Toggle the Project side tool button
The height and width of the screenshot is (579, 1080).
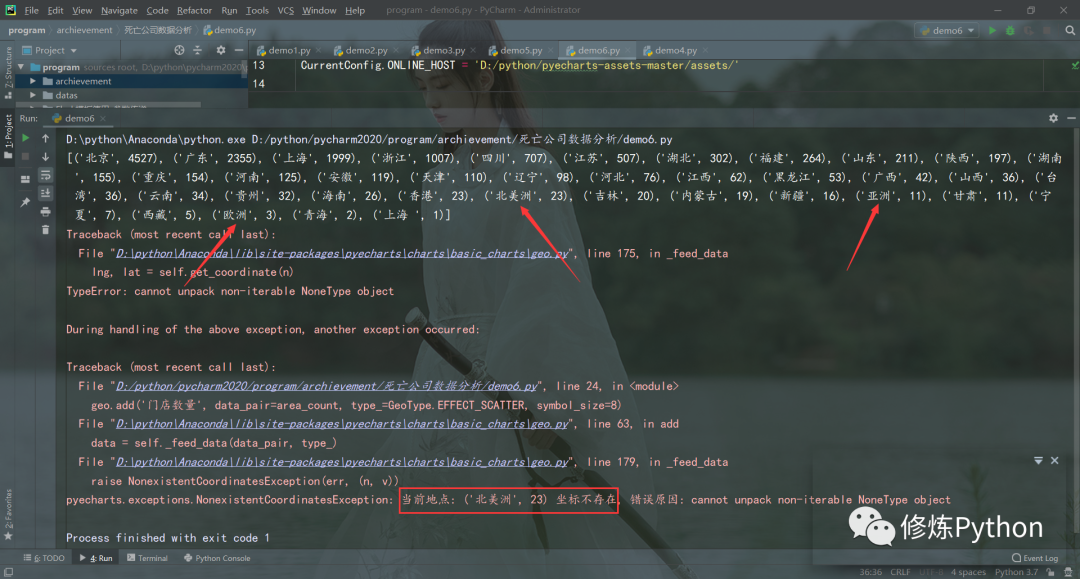pyautogui.click(x=8, y=136)
